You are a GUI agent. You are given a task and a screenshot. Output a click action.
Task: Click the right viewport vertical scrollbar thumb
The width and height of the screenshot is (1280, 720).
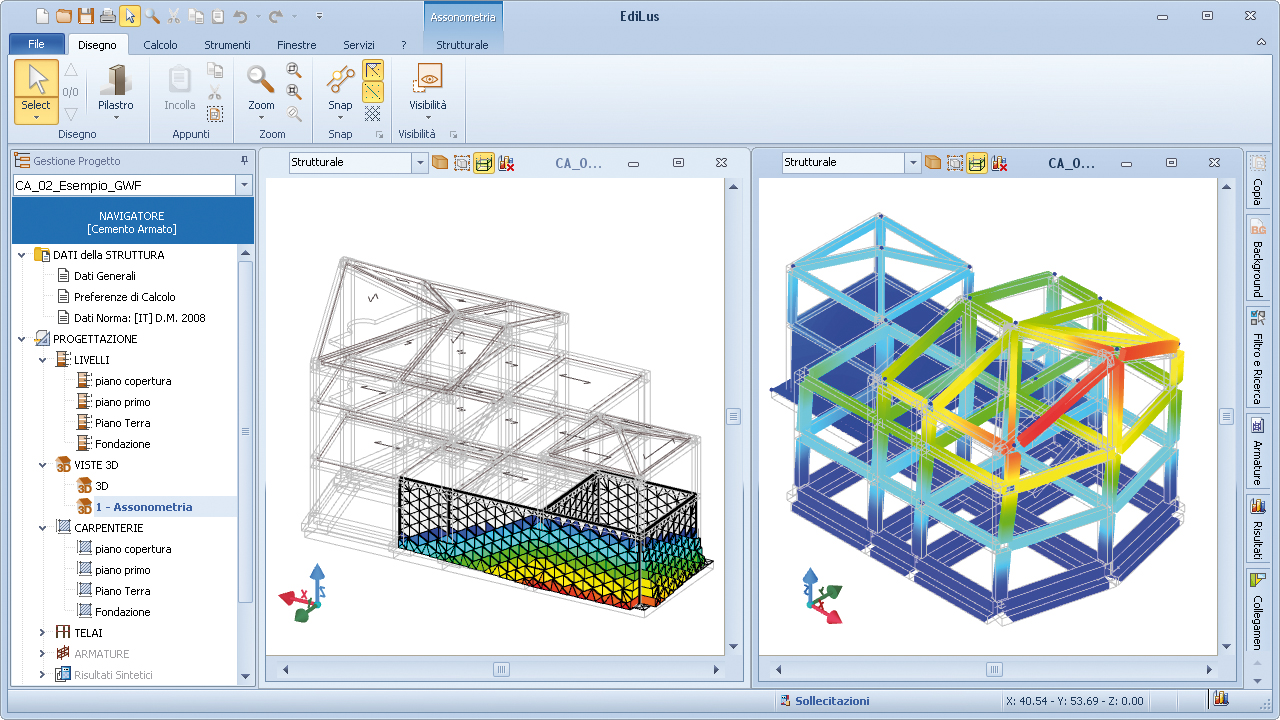point(1226,416)
